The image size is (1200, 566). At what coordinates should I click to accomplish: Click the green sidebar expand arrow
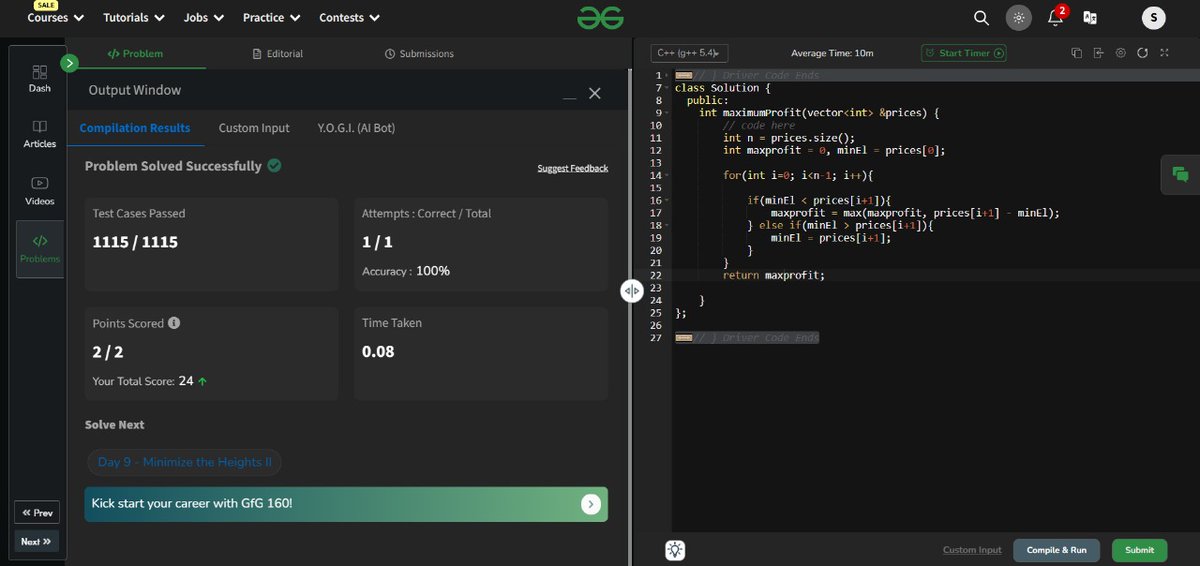point(69,64)
